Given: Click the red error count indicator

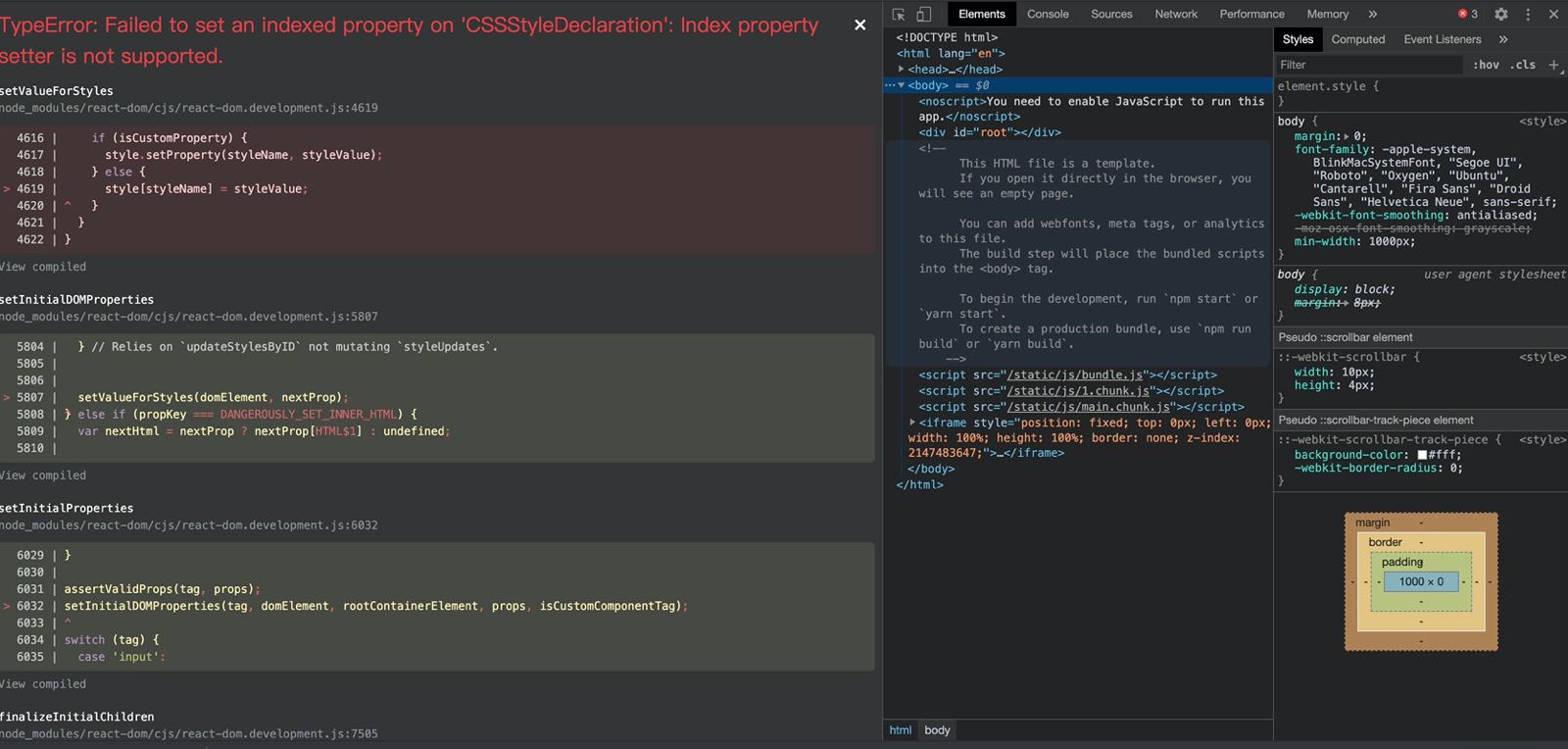Looking at the screenshot, I should (1468, 14).
